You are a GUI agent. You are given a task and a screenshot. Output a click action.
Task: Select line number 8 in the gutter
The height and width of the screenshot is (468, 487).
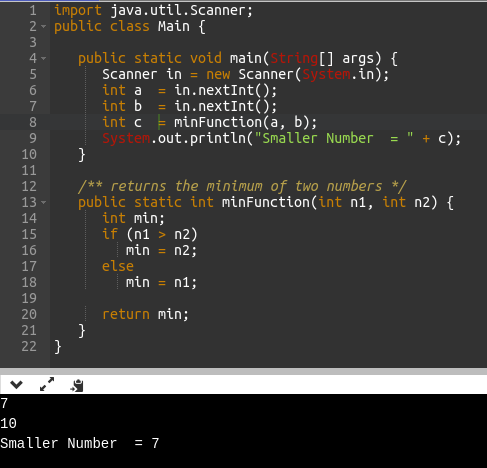(33, 122)
